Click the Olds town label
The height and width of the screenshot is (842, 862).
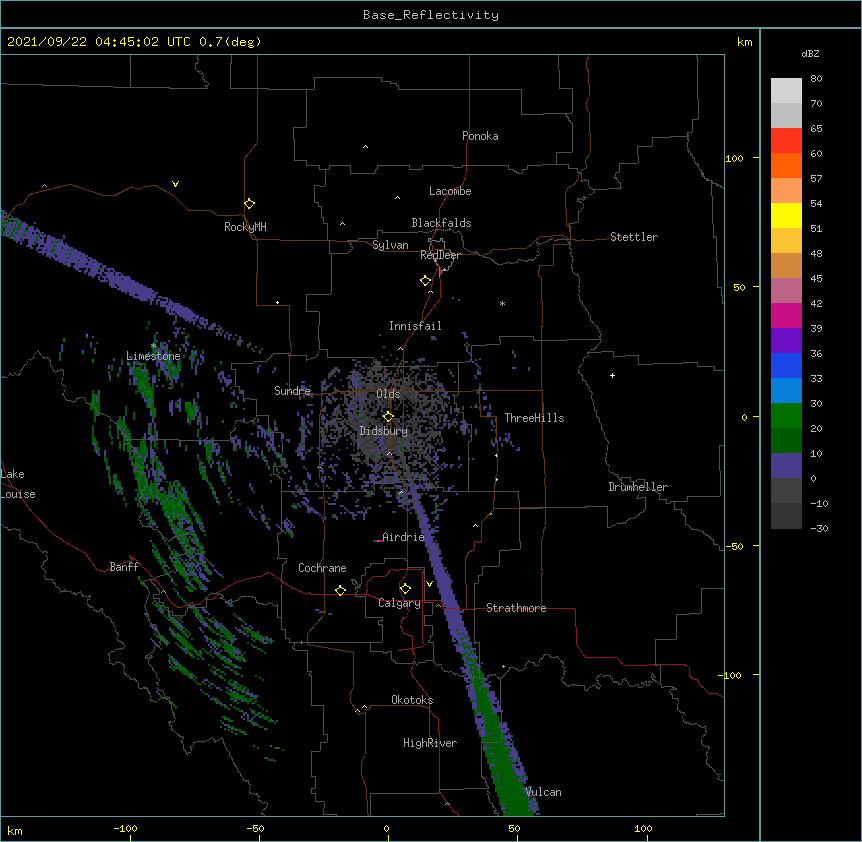[388, 394]
